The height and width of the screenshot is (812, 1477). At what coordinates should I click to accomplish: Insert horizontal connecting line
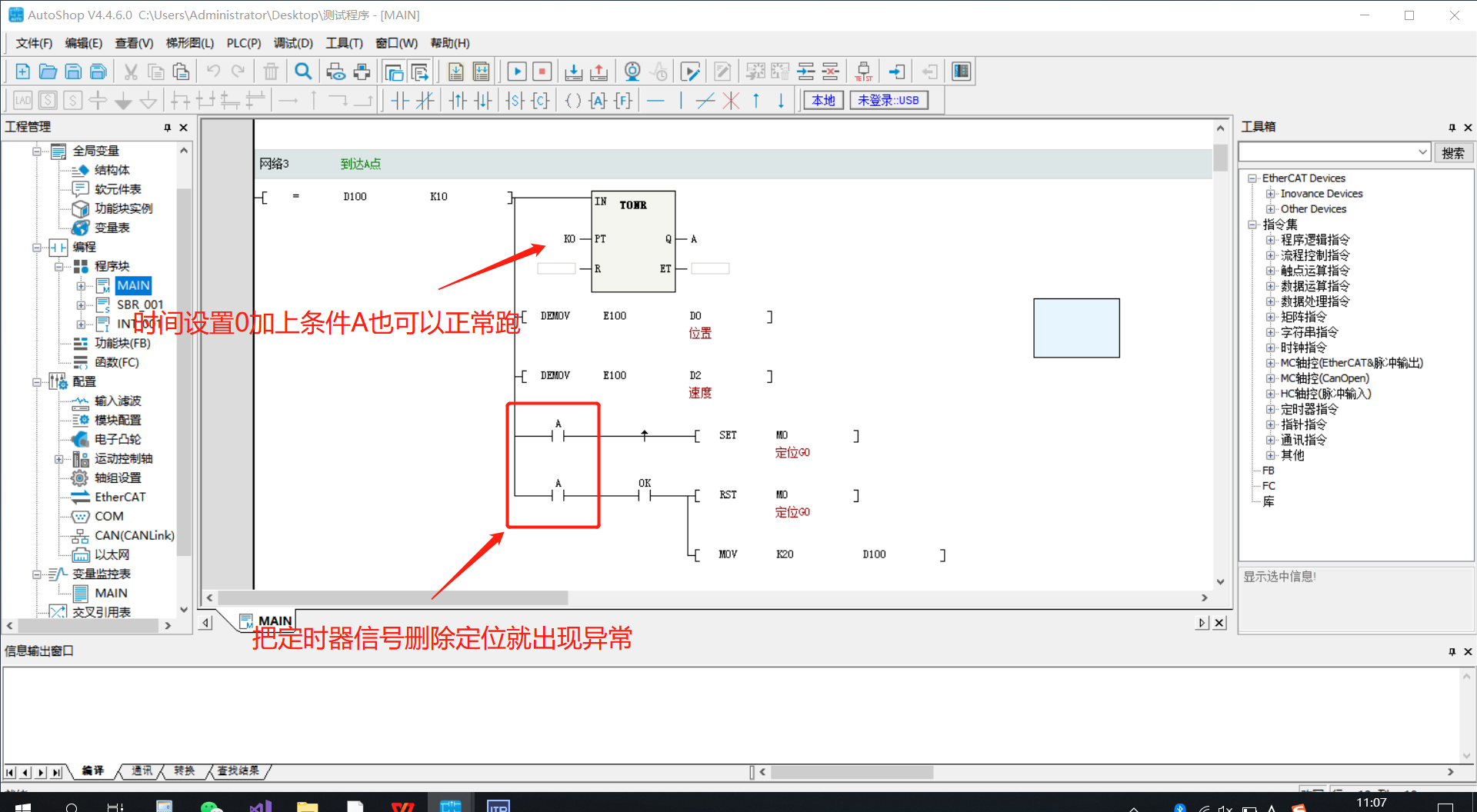pyautogui.click(x=655, y=100)
